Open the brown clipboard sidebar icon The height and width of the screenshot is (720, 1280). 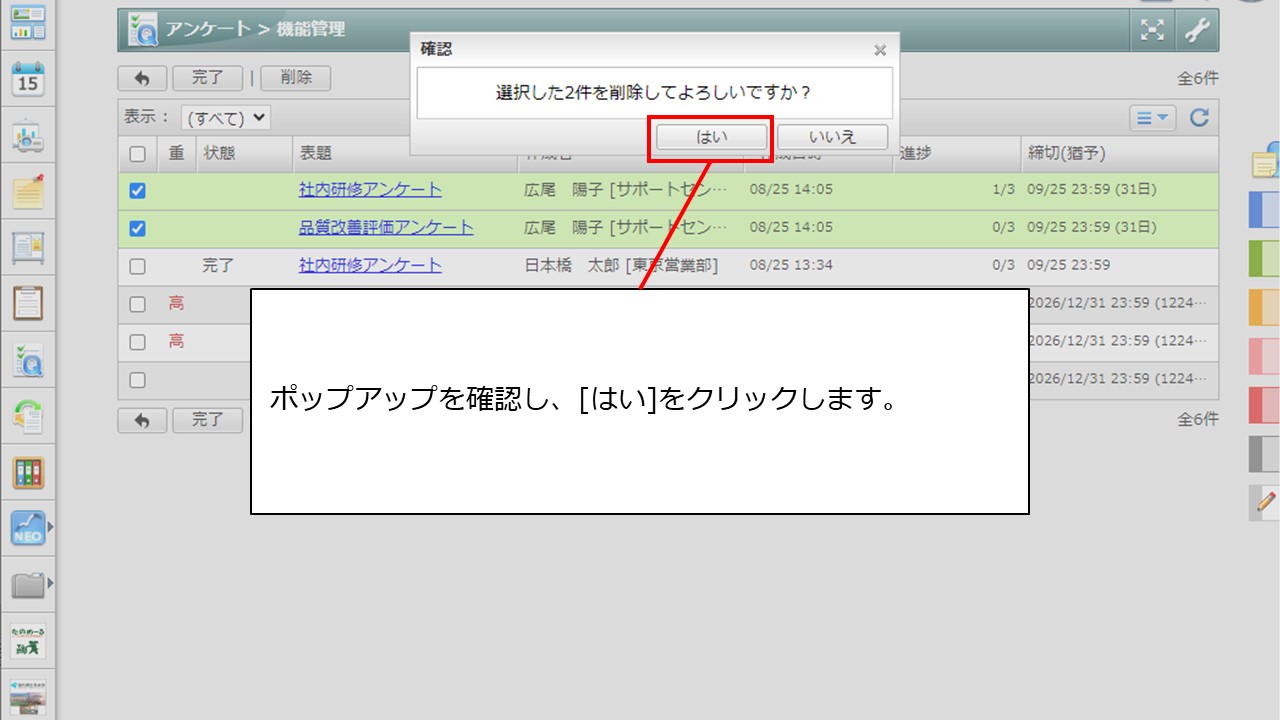point(28,302)
